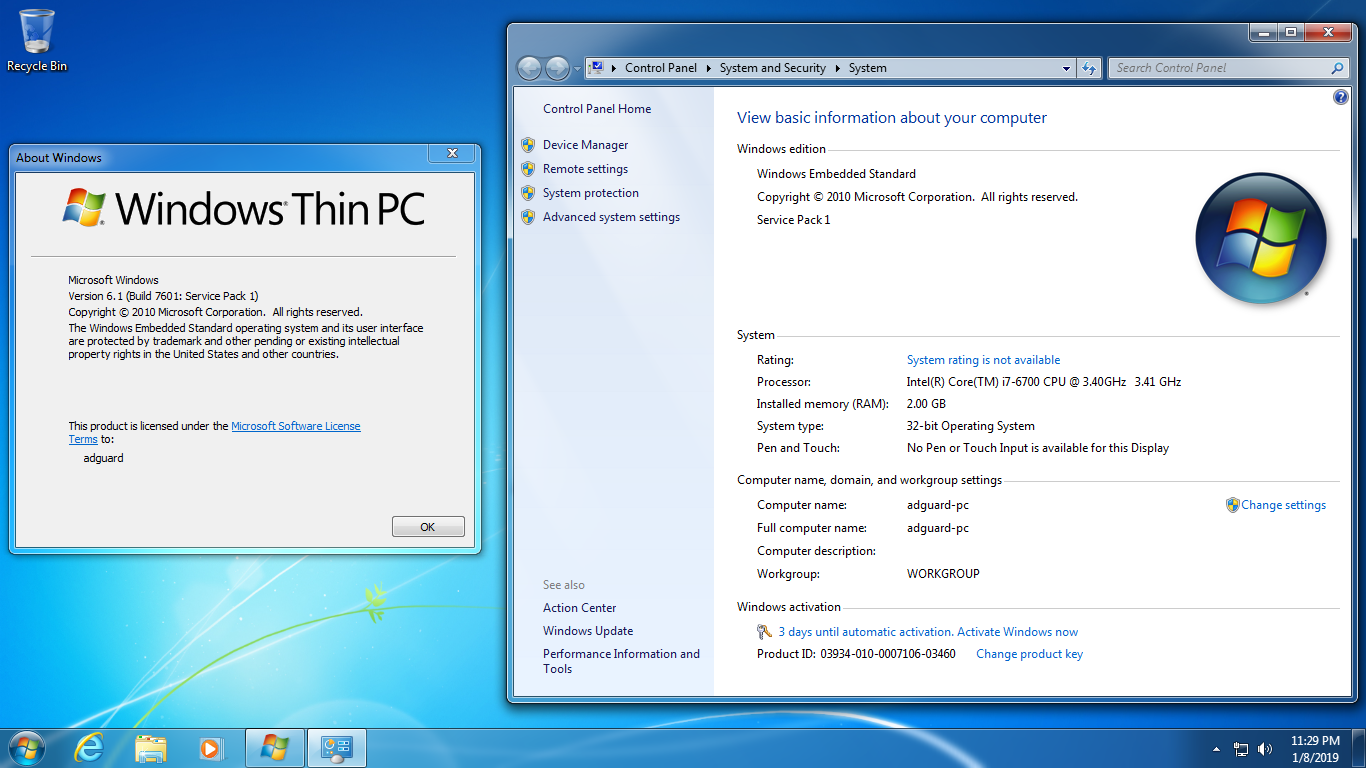Open the Control Panel Home link
1366x768 pixels.
point(597,109)
